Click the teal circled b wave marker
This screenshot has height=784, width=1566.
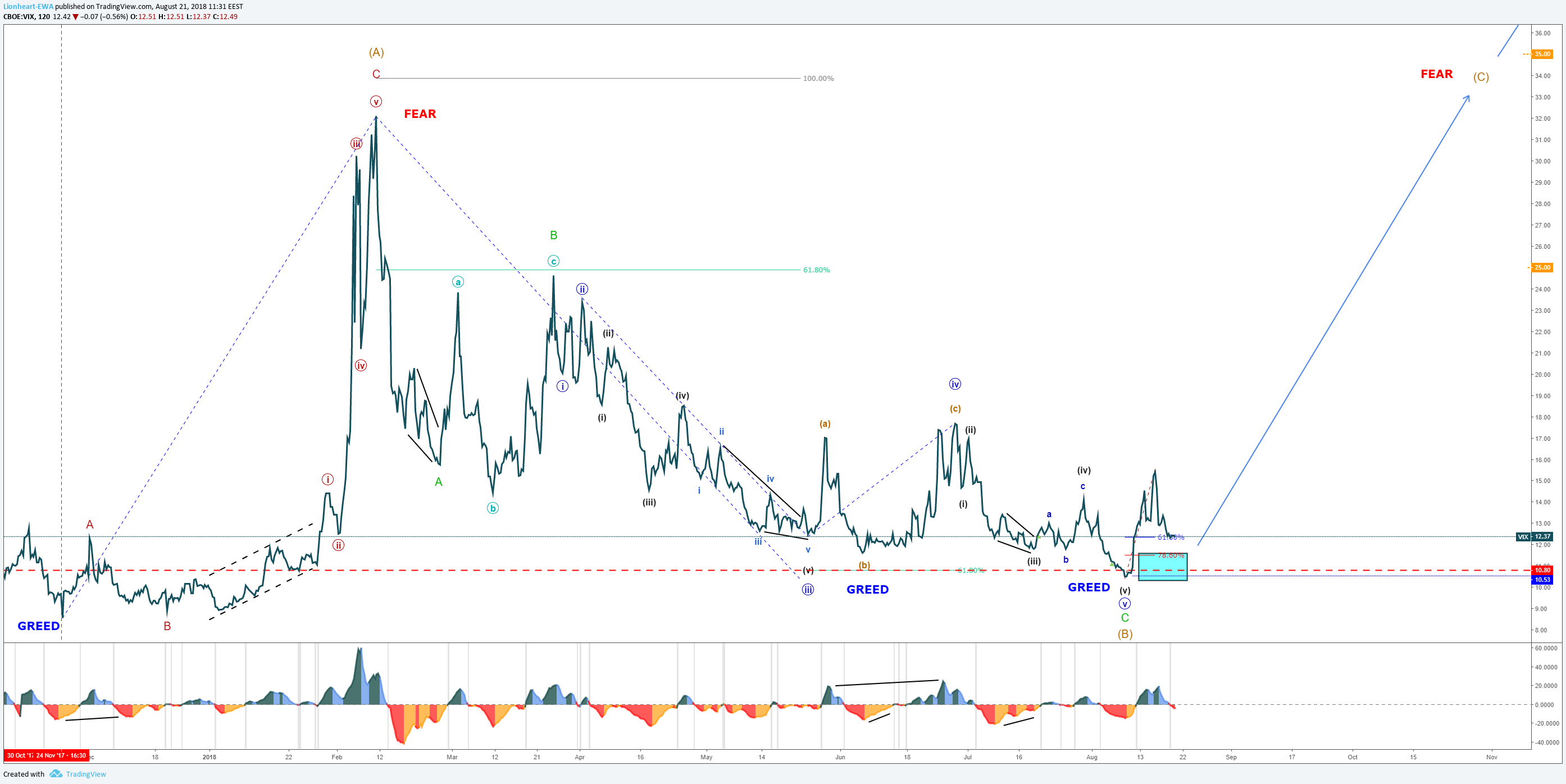[x=493, y=508]
